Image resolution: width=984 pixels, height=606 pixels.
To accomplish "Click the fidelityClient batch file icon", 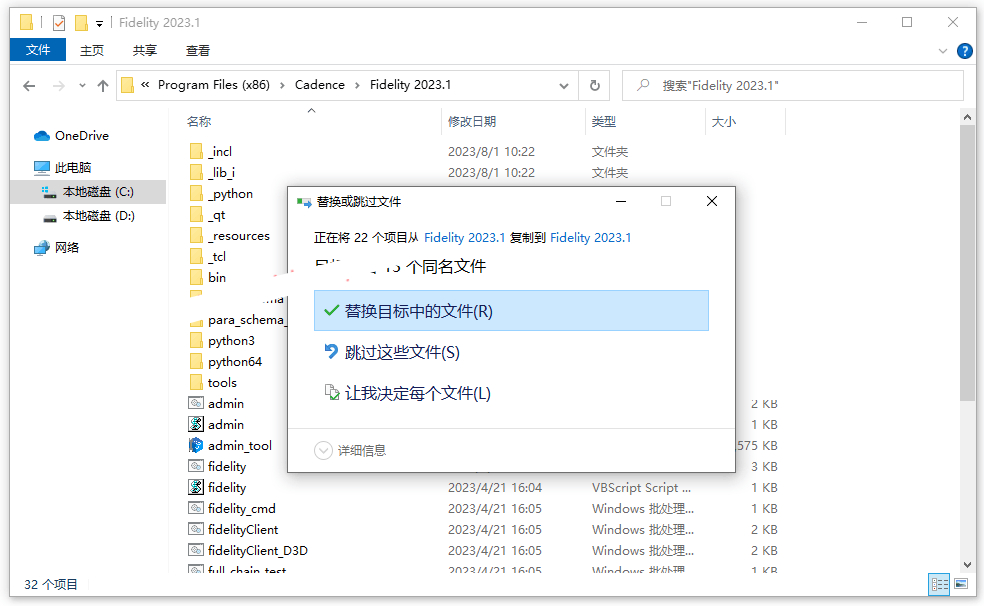I will click(196, 529).
